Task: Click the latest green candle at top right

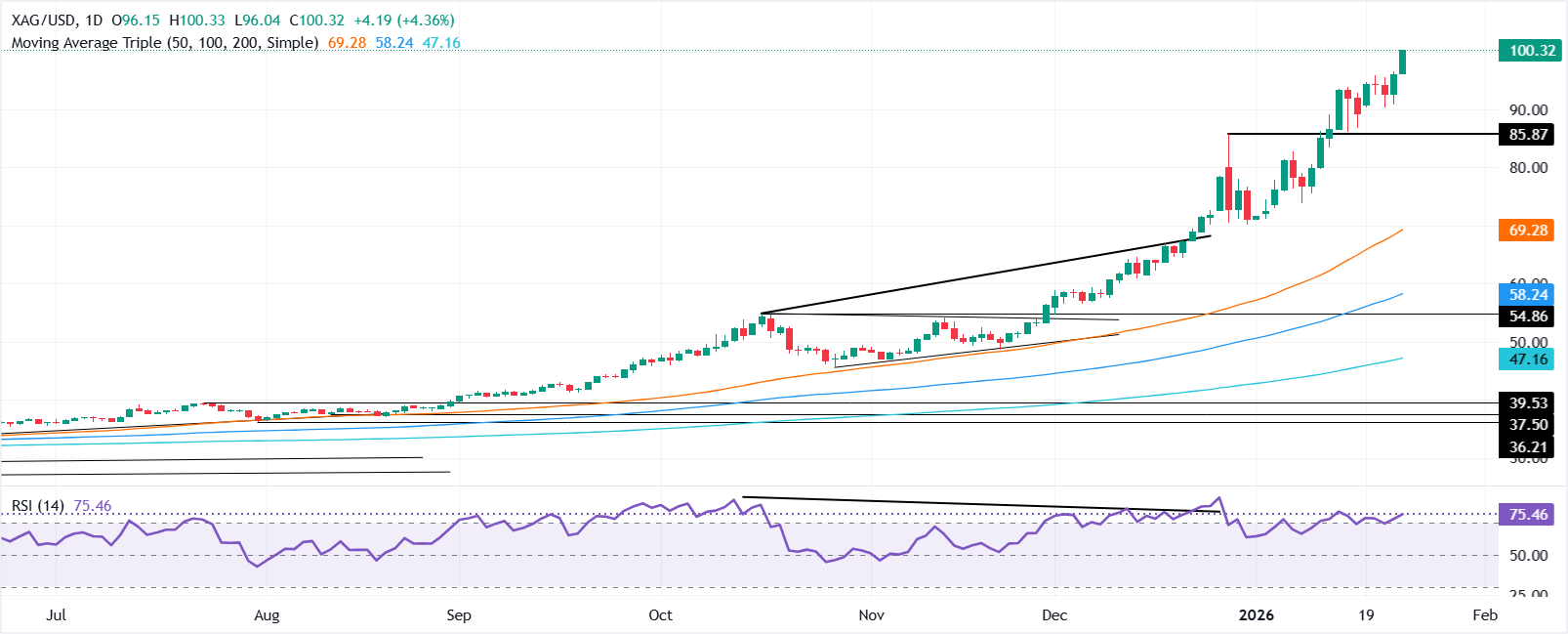Action: point(1403,62)
